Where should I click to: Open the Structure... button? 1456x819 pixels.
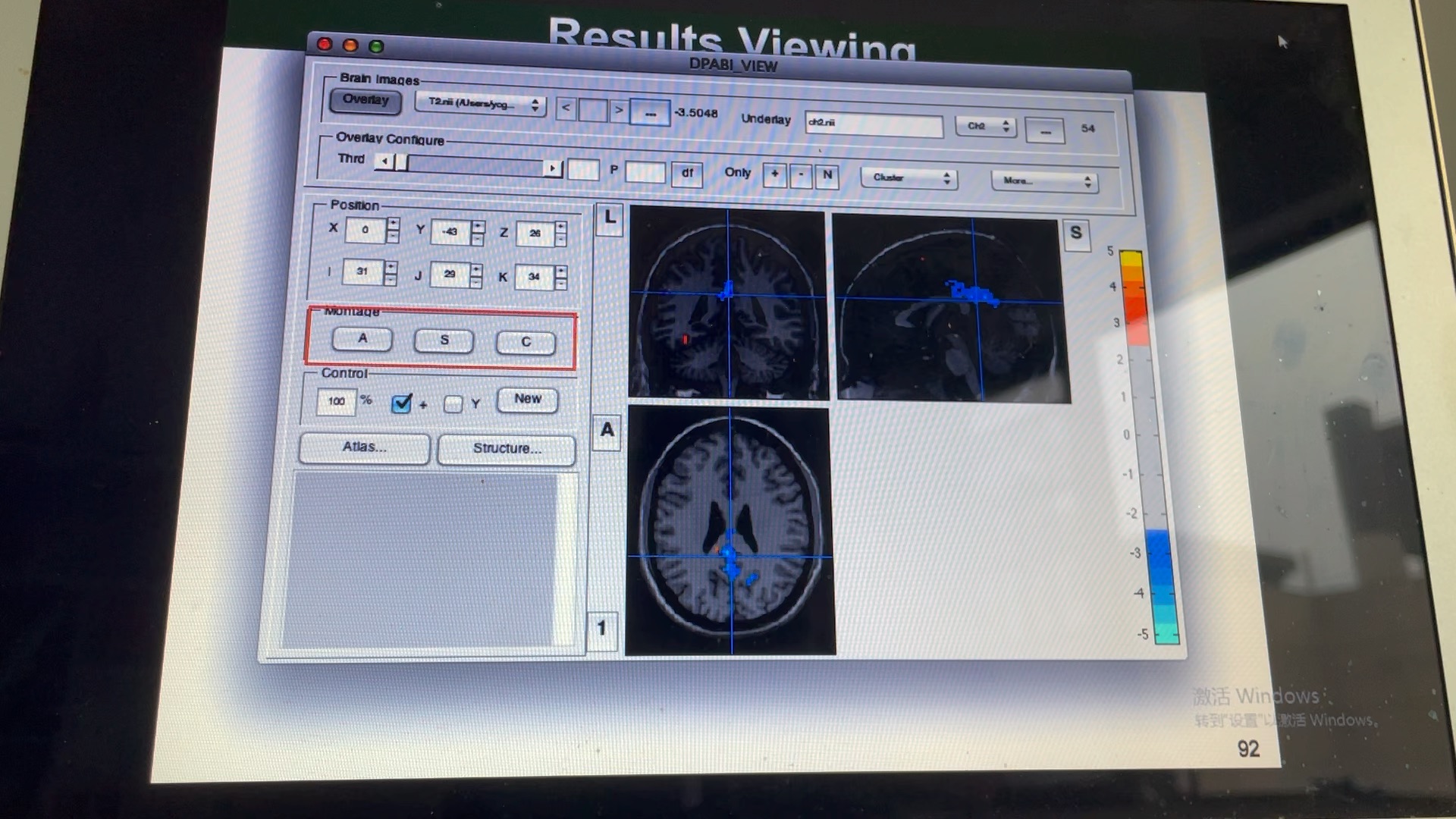pyautogui.click(x=507, y=449)
